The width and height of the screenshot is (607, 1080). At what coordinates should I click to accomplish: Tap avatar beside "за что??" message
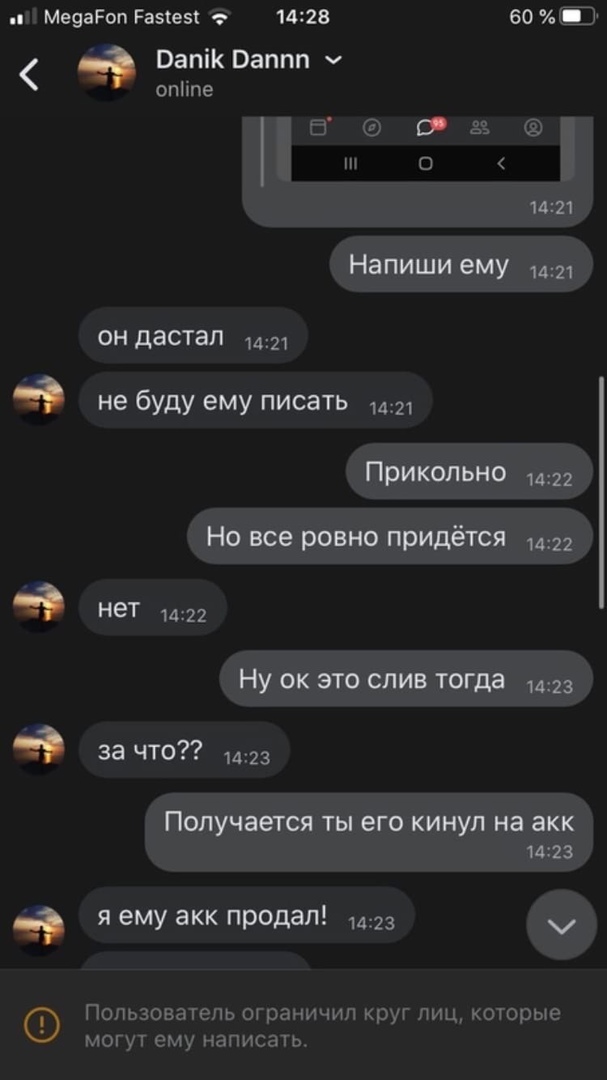click(x=39, y=749)
